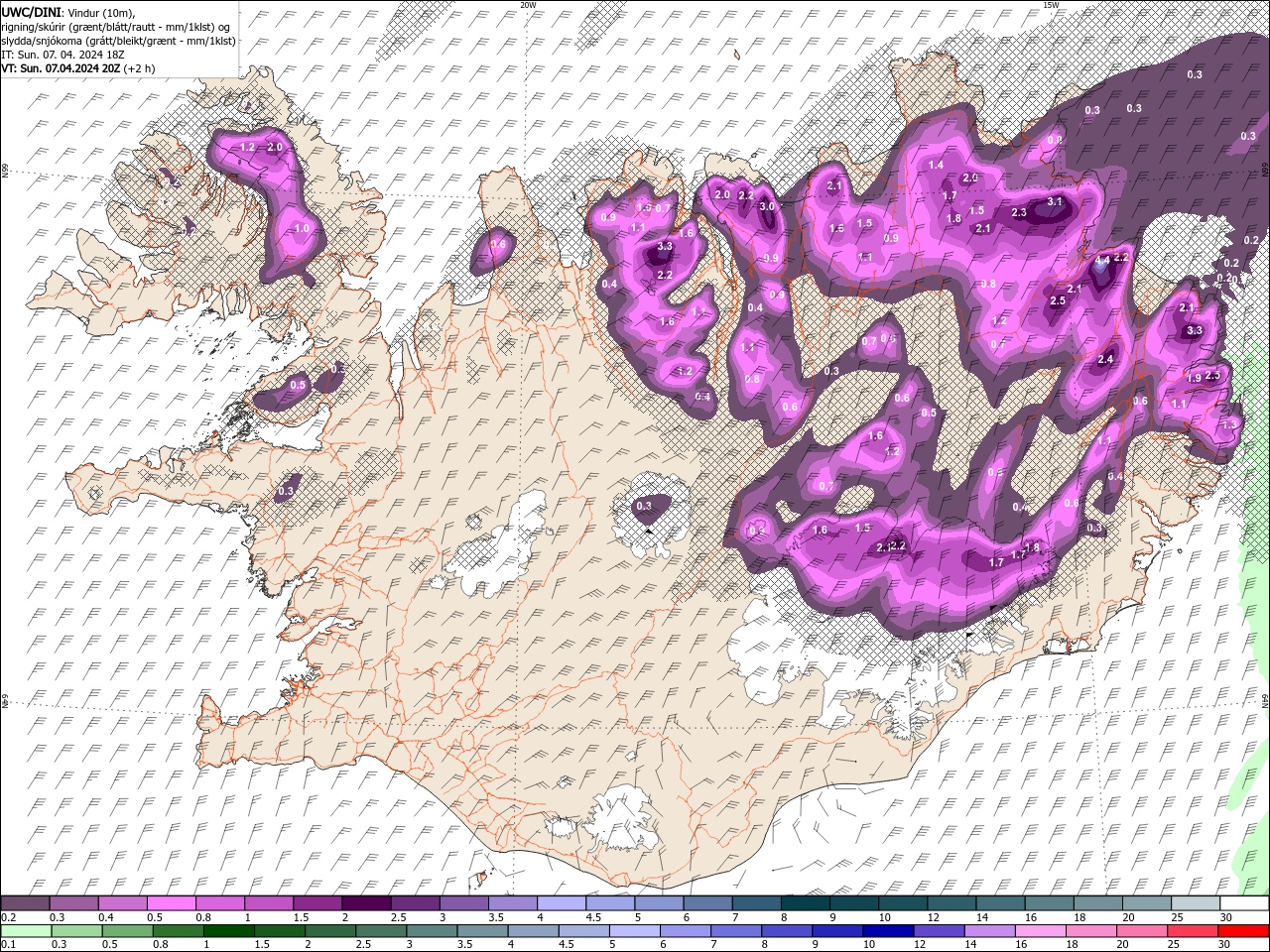Screen dimensions: 1270x952
Task: Click the 0.3 value inside the white glacier outline
Action: [x=644, y=506]
